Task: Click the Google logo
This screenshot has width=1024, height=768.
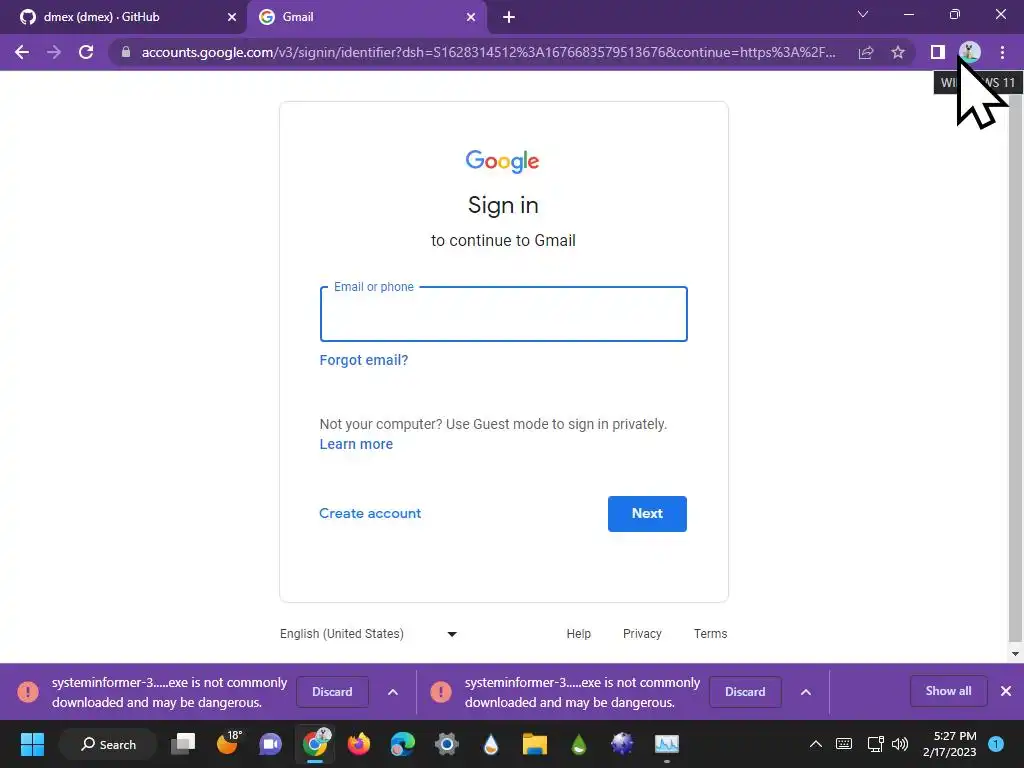Action: (502, 161)
